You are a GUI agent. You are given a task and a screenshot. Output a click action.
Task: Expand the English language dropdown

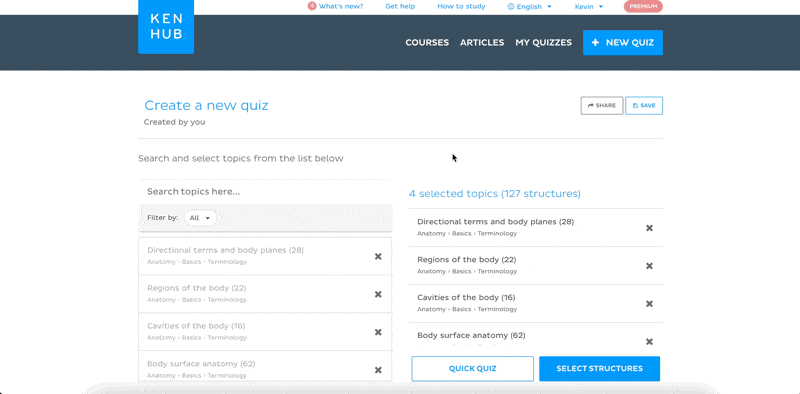pos(530,7)
